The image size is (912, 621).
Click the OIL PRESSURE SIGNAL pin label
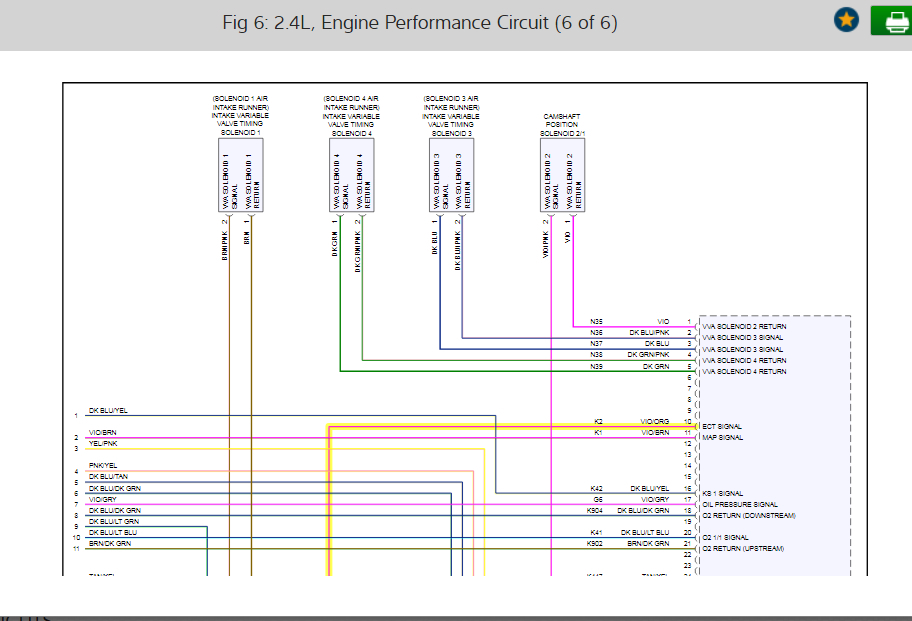[740, 504]
